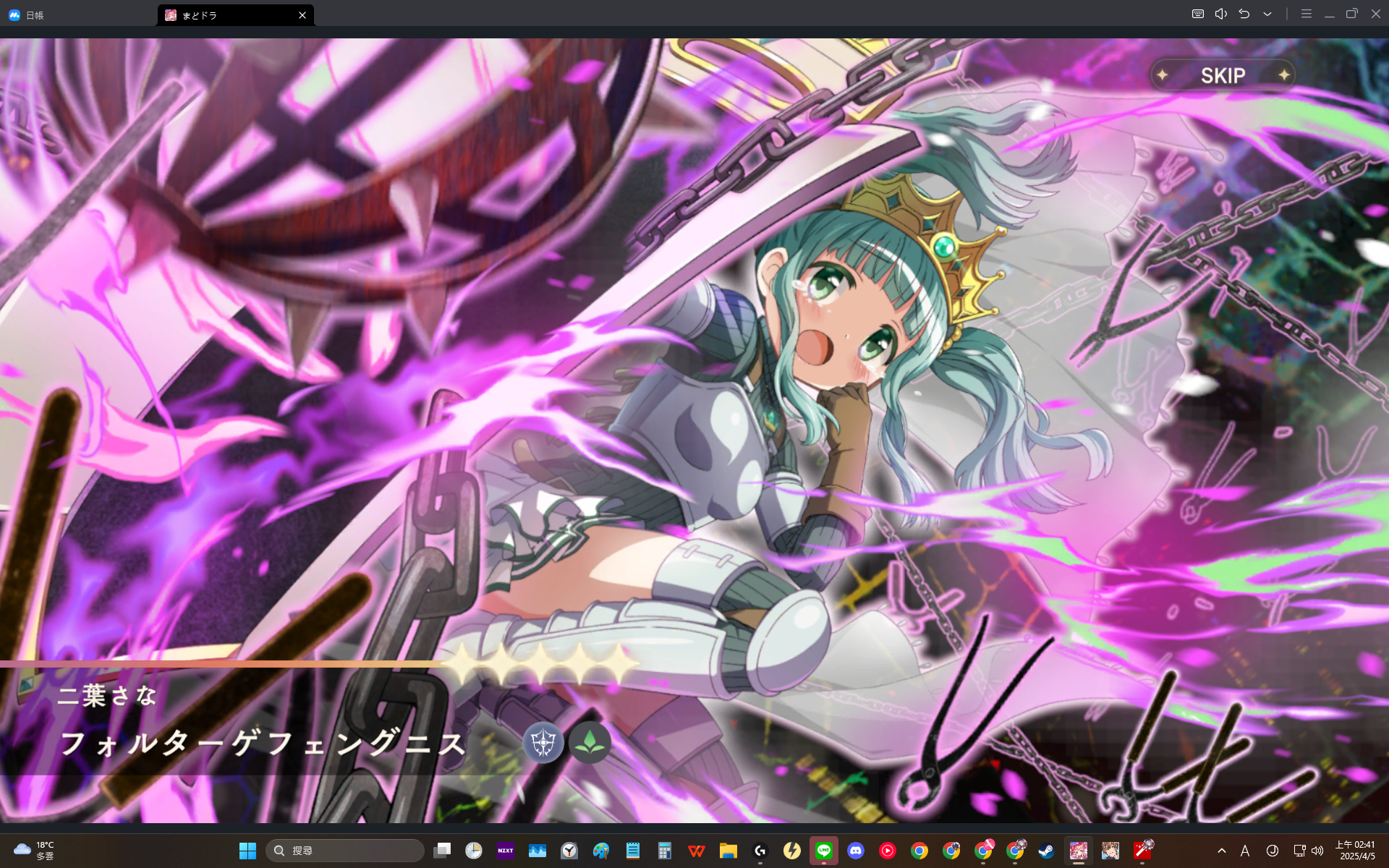Switch to the pink-haired game icon on taskbar
Viewport: 1389px width, 868px height.
click(1079, 851)
